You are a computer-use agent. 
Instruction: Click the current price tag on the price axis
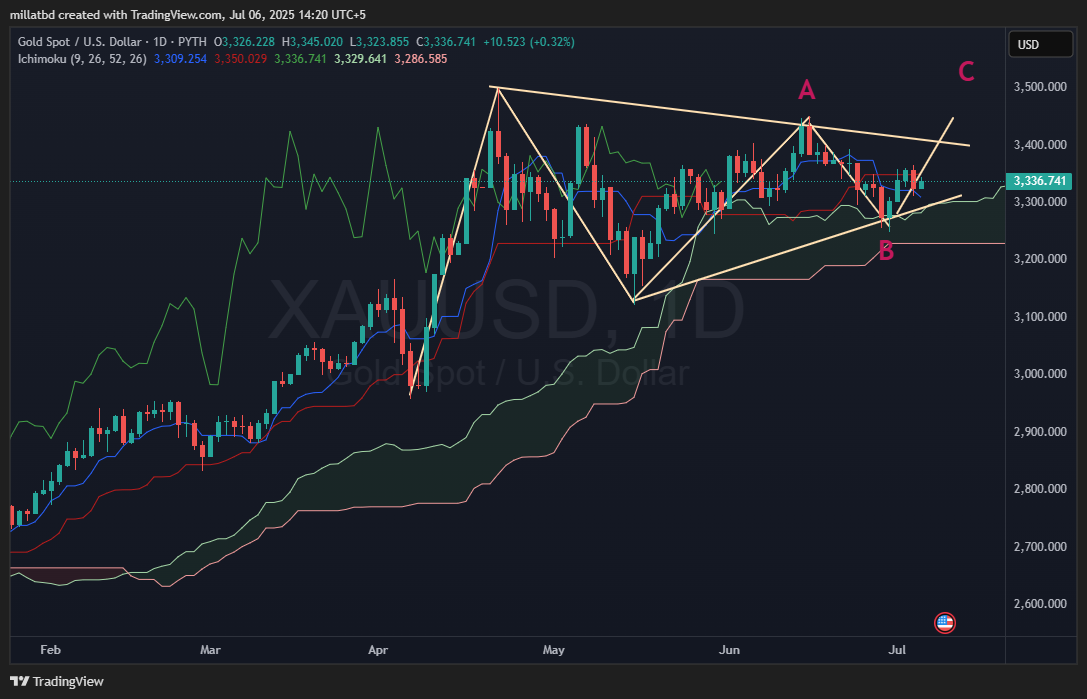pyautogui.click(x=1040, y=181)
